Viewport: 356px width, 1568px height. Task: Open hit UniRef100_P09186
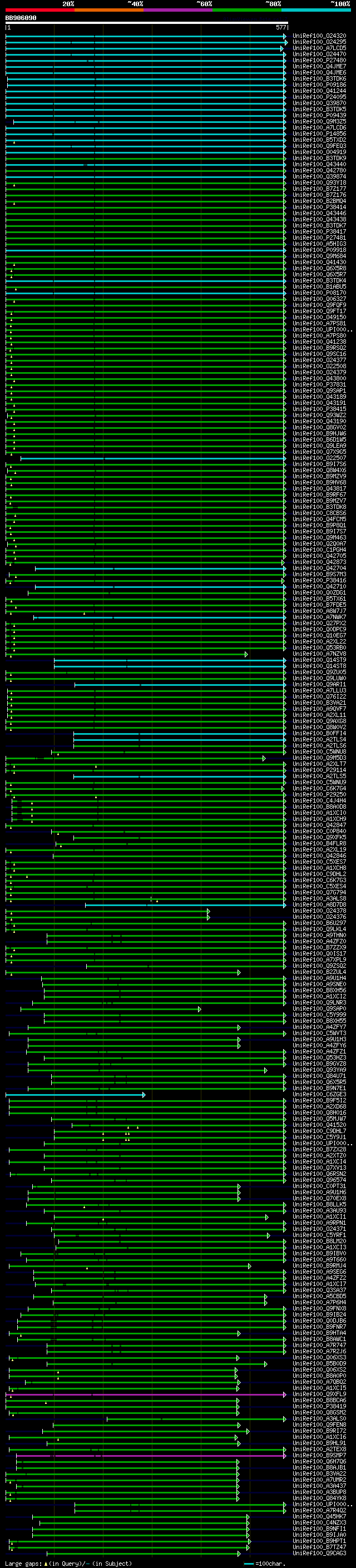[319, 85]
